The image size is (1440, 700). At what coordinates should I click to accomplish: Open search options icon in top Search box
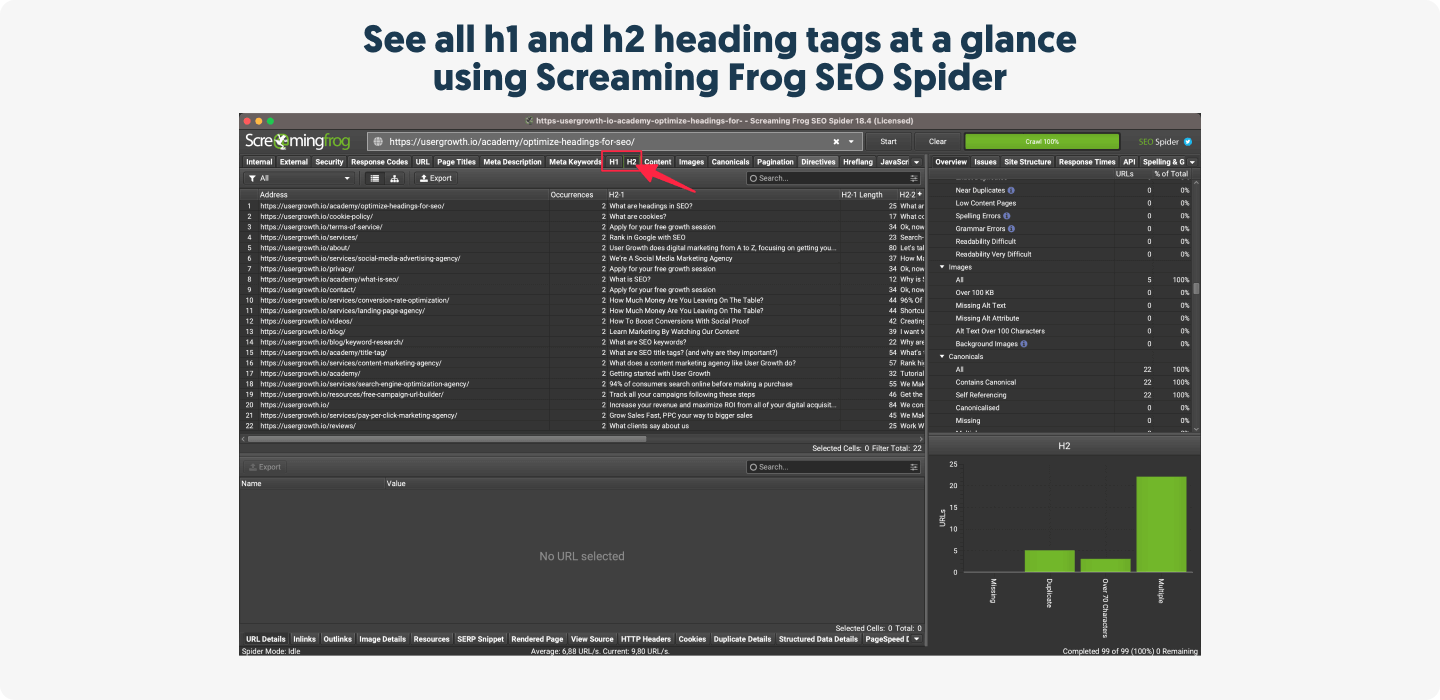point(914,178)
